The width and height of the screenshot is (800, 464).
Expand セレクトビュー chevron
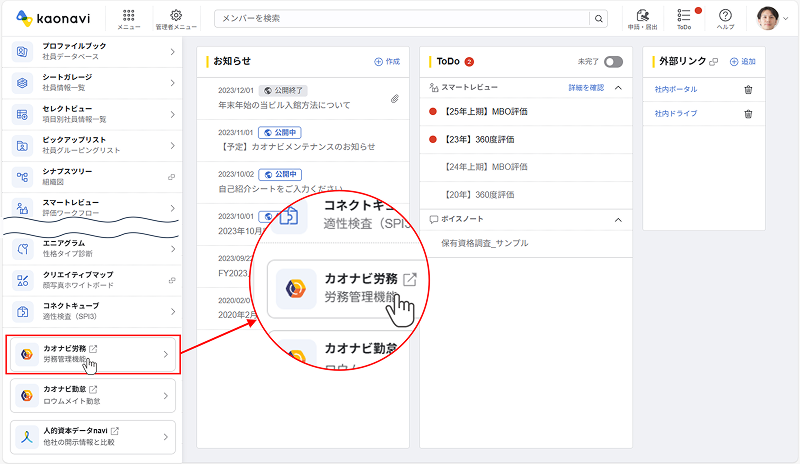tap(172, 114)
